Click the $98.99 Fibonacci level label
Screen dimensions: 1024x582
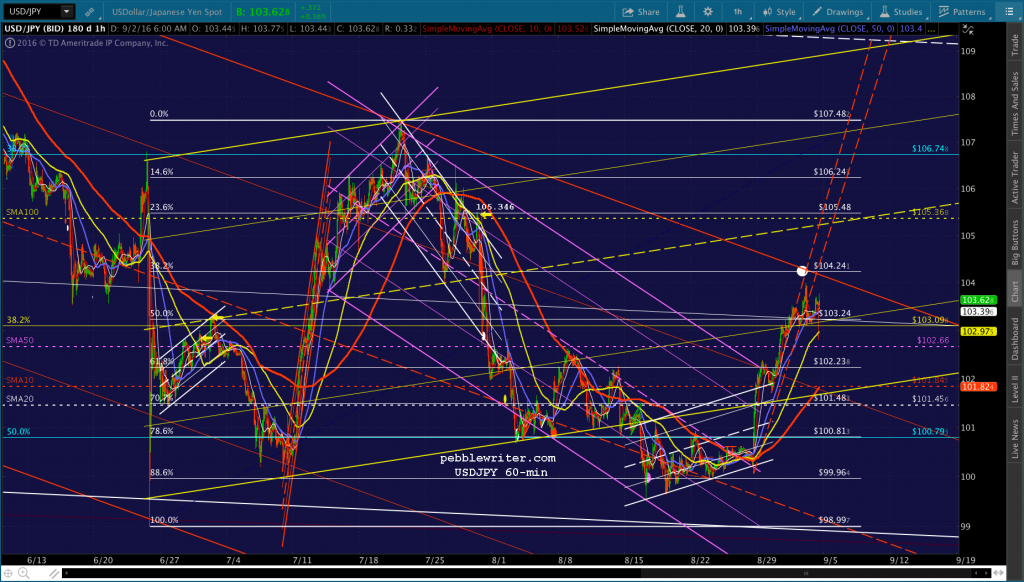[x=834, y=520]
